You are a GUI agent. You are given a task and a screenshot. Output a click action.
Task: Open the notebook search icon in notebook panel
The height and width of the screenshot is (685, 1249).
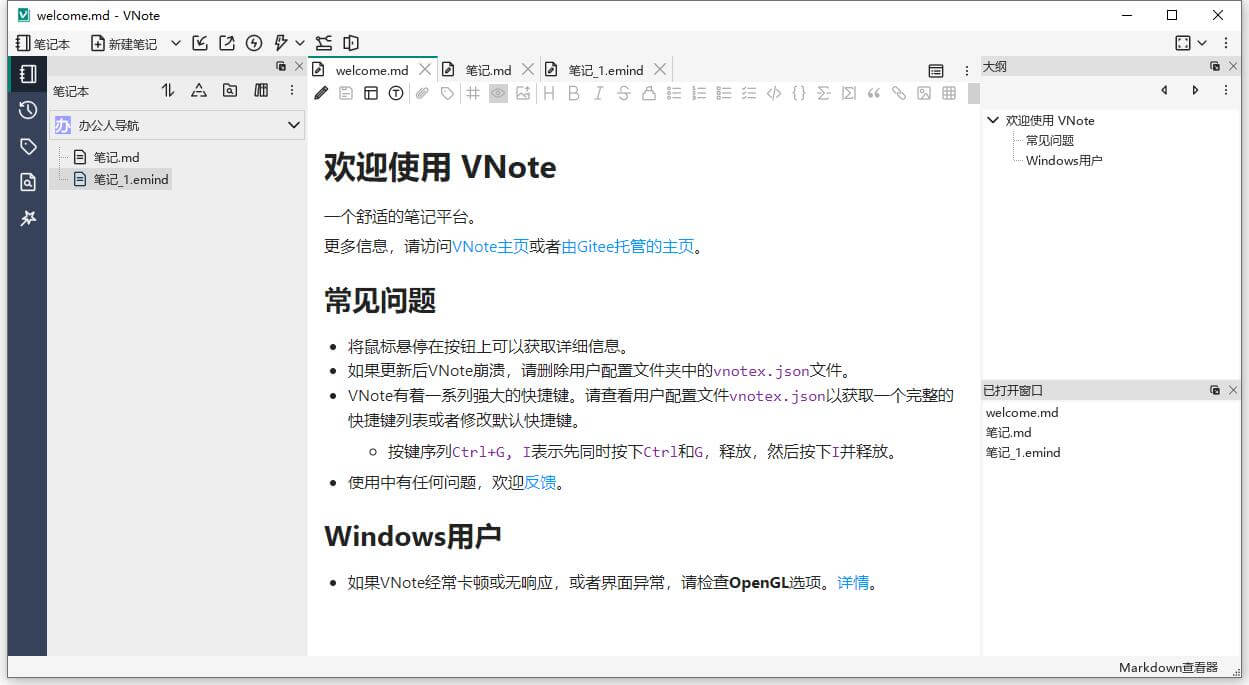coord(231,91)
